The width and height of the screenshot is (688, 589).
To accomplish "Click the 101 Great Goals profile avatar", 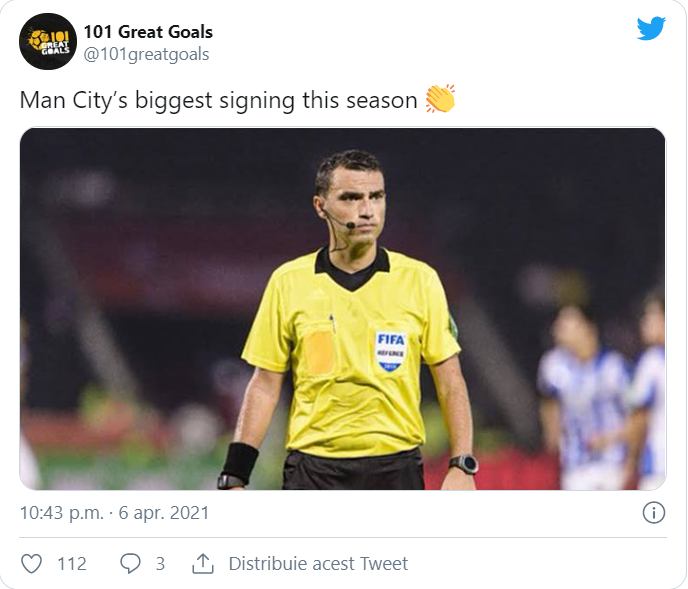I will 48,42.
